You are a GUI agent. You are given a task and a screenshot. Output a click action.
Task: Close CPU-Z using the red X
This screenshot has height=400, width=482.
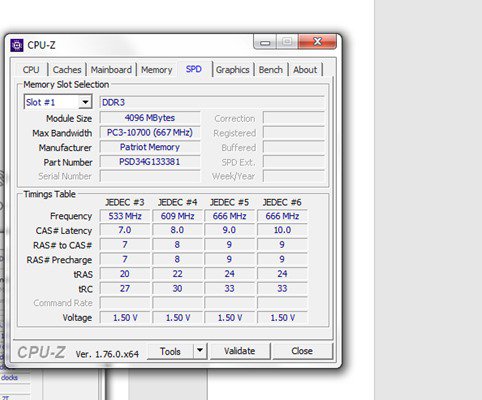(317, 42)
